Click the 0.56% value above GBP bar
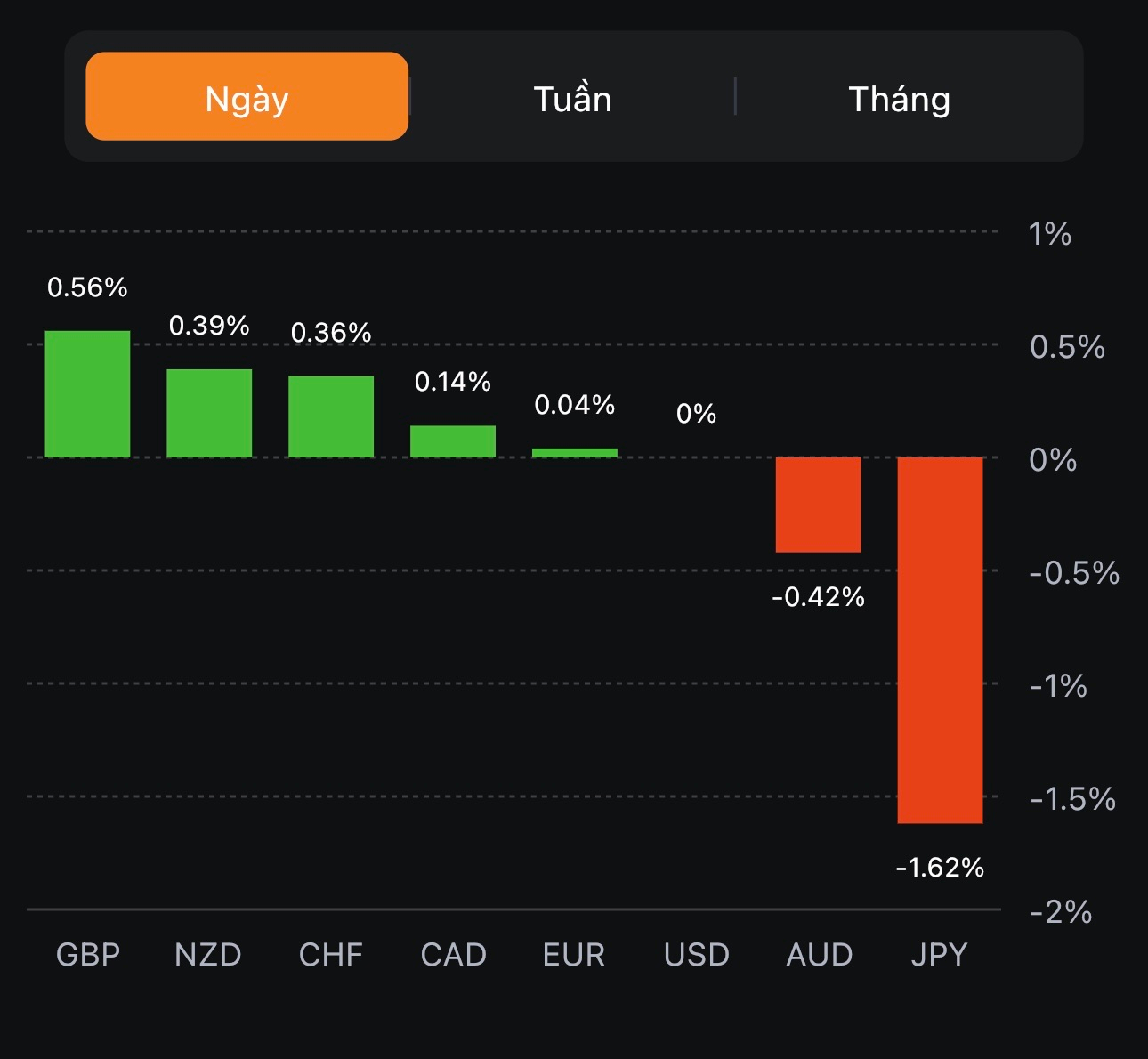Screen dimensions: 1148x1059 (87, 287)
